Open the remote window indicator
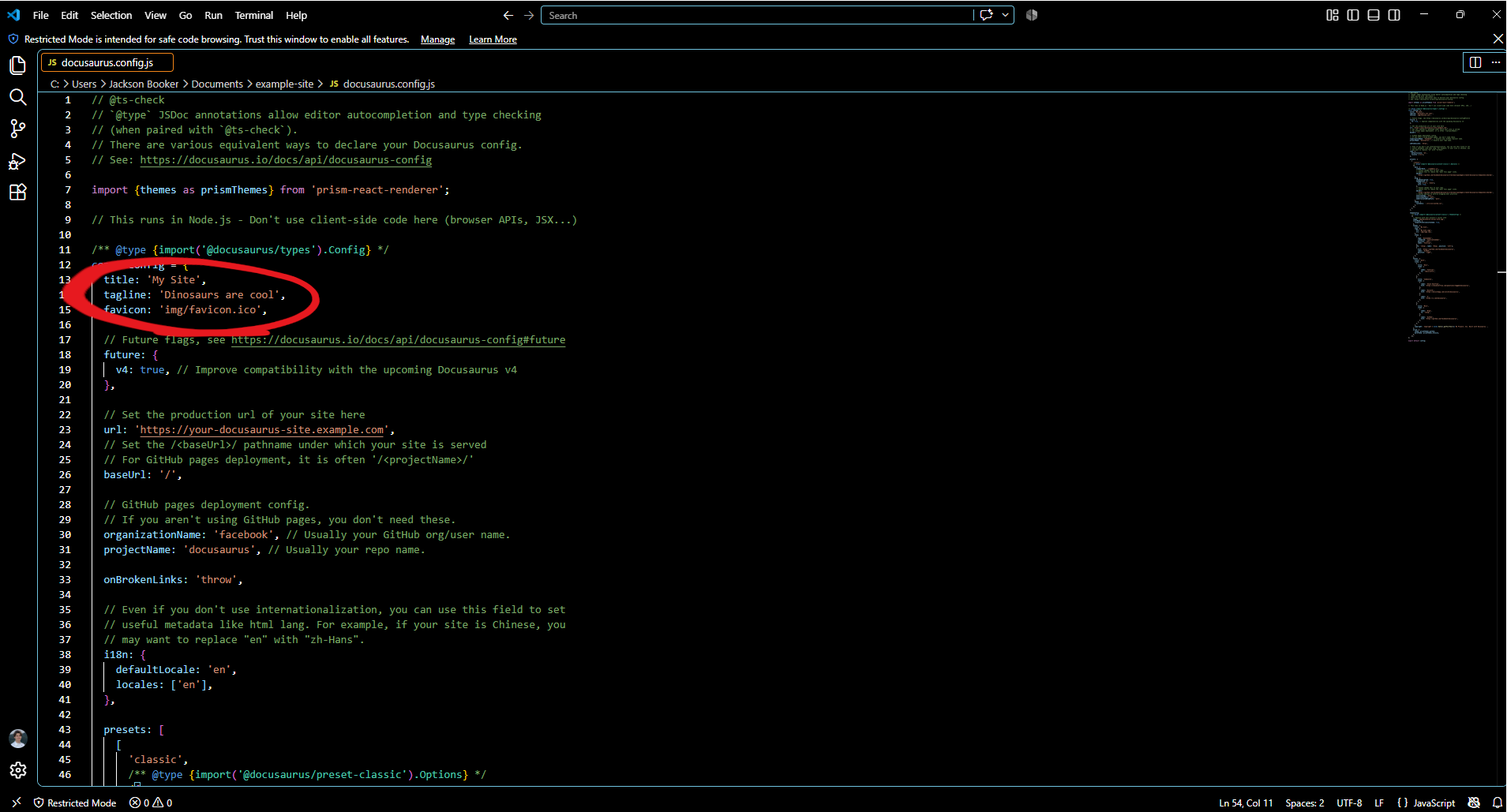1507x812 pixels. point(17,803)
